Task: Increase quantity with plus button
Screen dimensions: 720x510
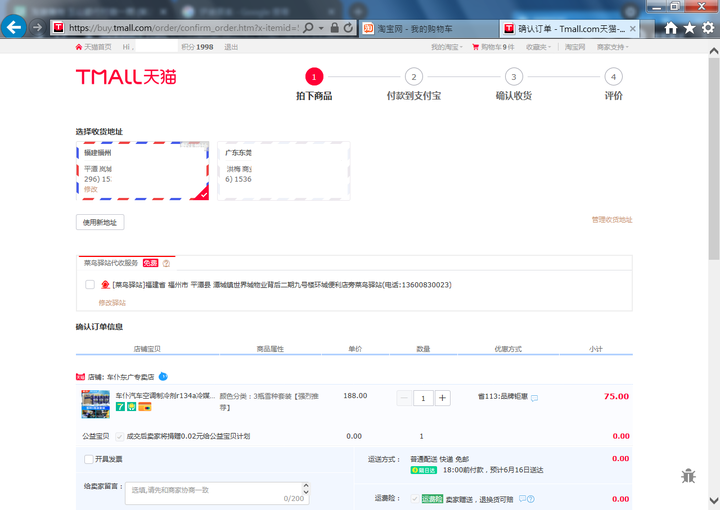Action: pyautogui.click(x=443, y=398)
